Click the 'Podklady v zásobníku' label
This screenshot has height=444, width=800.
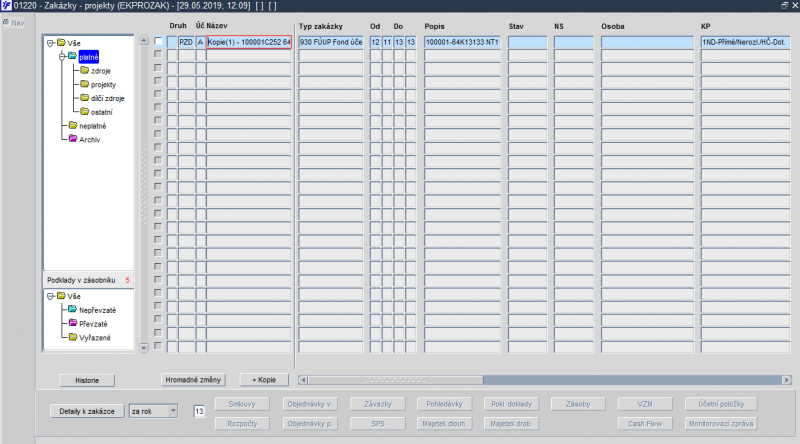[x=81, y=280]
